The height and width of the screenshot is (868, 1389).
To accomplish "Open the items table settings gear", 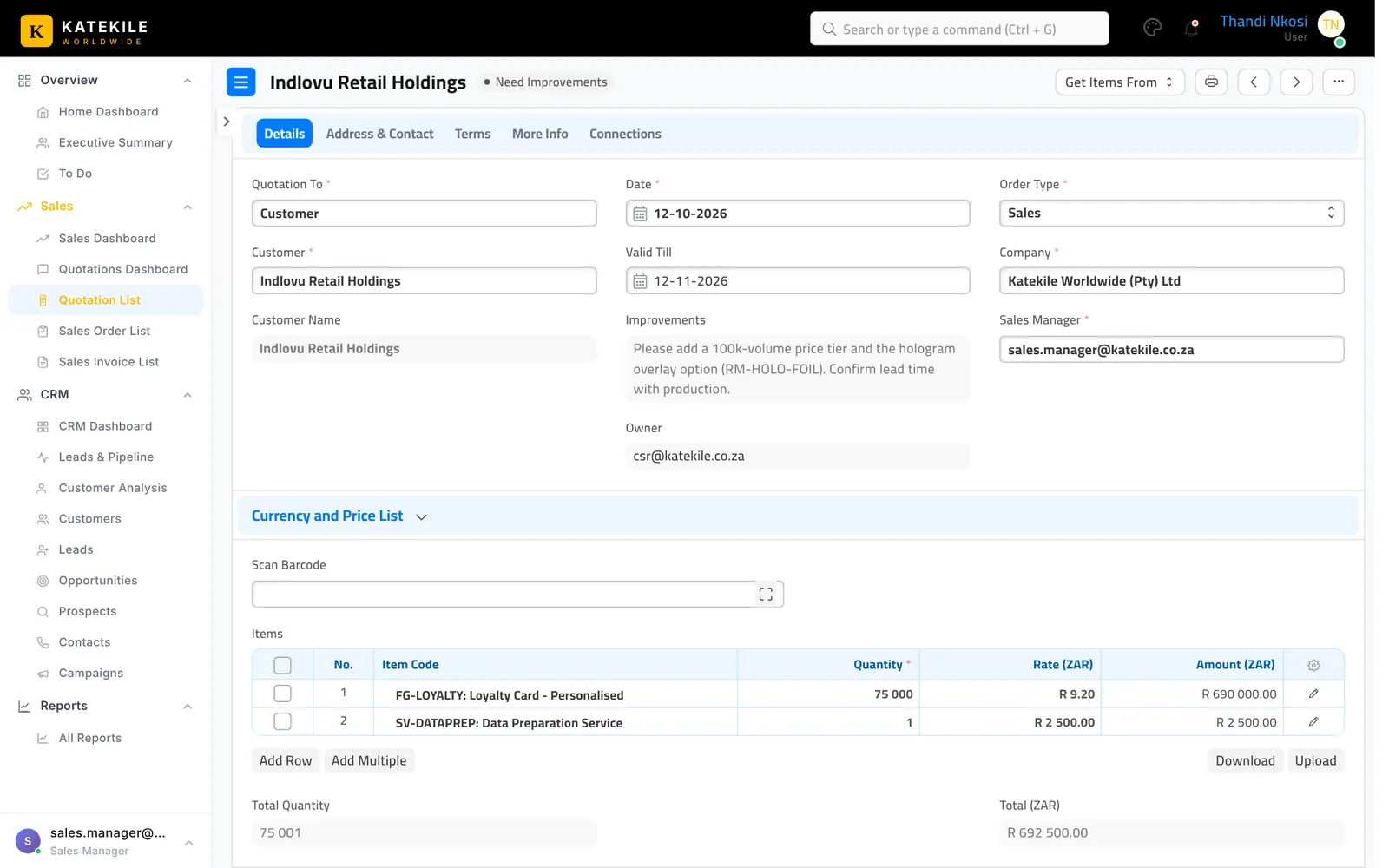I will 1313,665.
